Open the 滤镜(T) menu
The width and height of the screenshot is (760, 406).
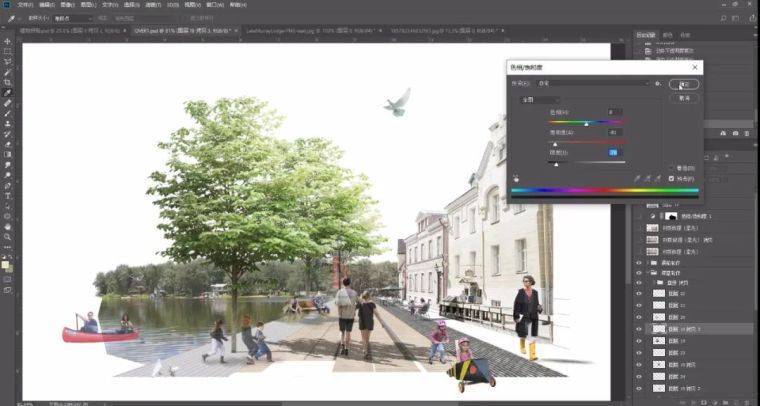(153, 5)
